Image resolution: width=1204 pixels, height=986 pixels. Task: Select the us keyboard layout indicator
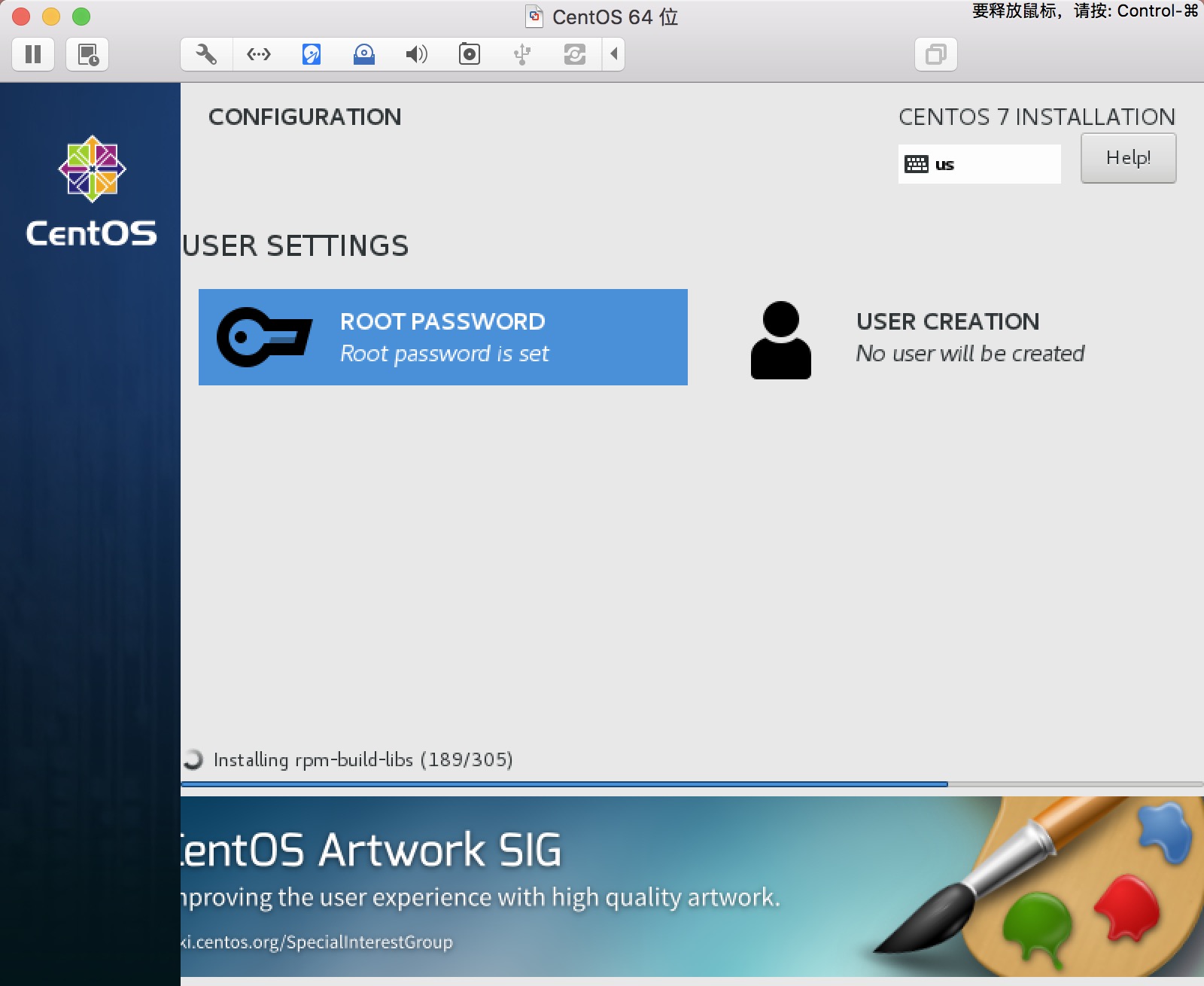[980, 164]
